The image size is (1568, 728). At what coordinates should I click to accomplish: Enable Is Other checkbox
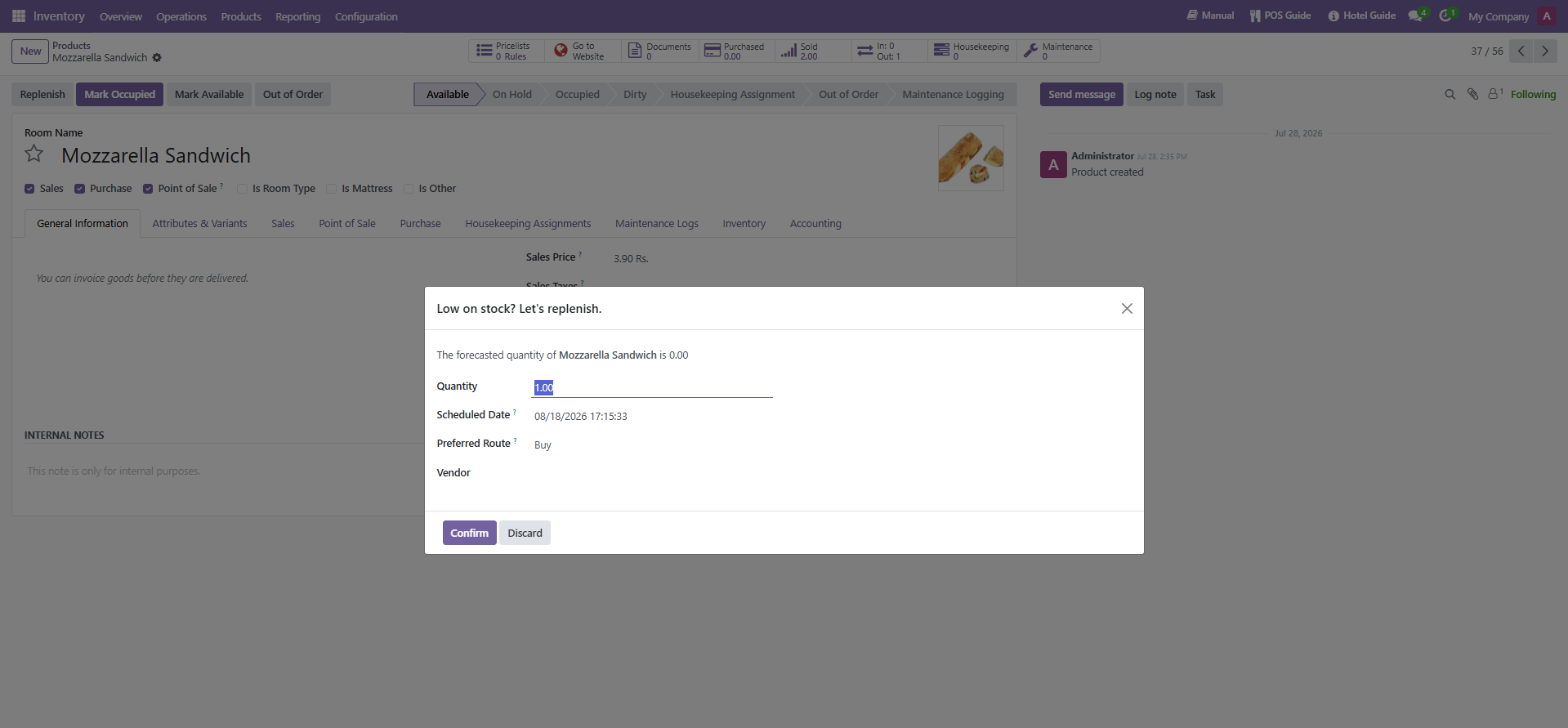pos(409,189)
